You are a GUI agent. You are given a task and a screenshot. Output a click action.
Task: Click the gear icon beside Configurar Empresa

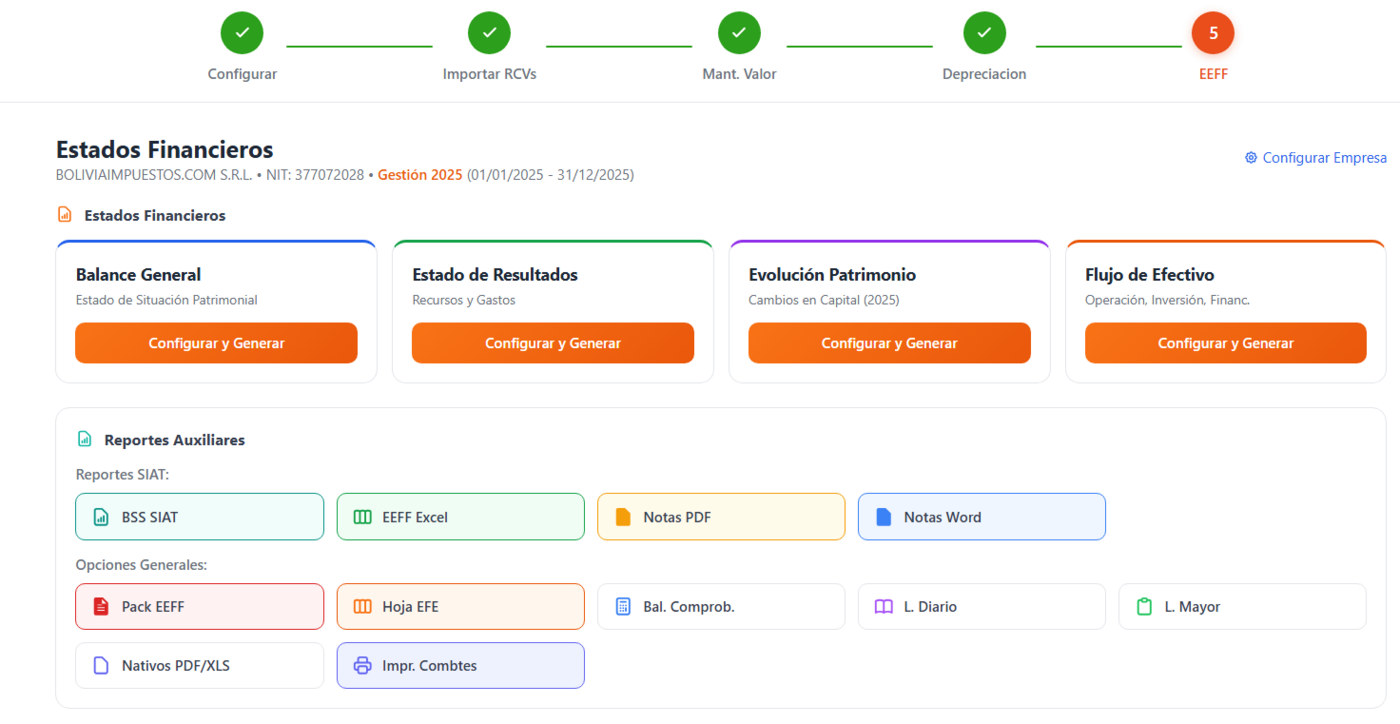click(x=1250, y=158)
